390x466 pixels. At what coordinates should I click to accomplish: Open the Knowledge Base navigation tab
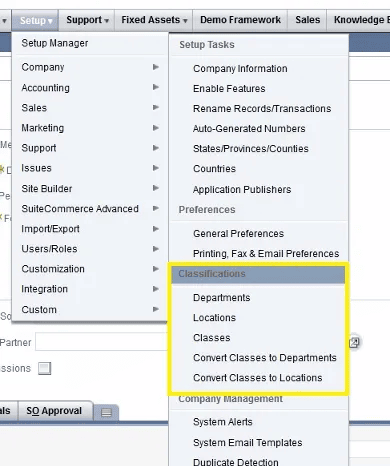coord(359,20)
